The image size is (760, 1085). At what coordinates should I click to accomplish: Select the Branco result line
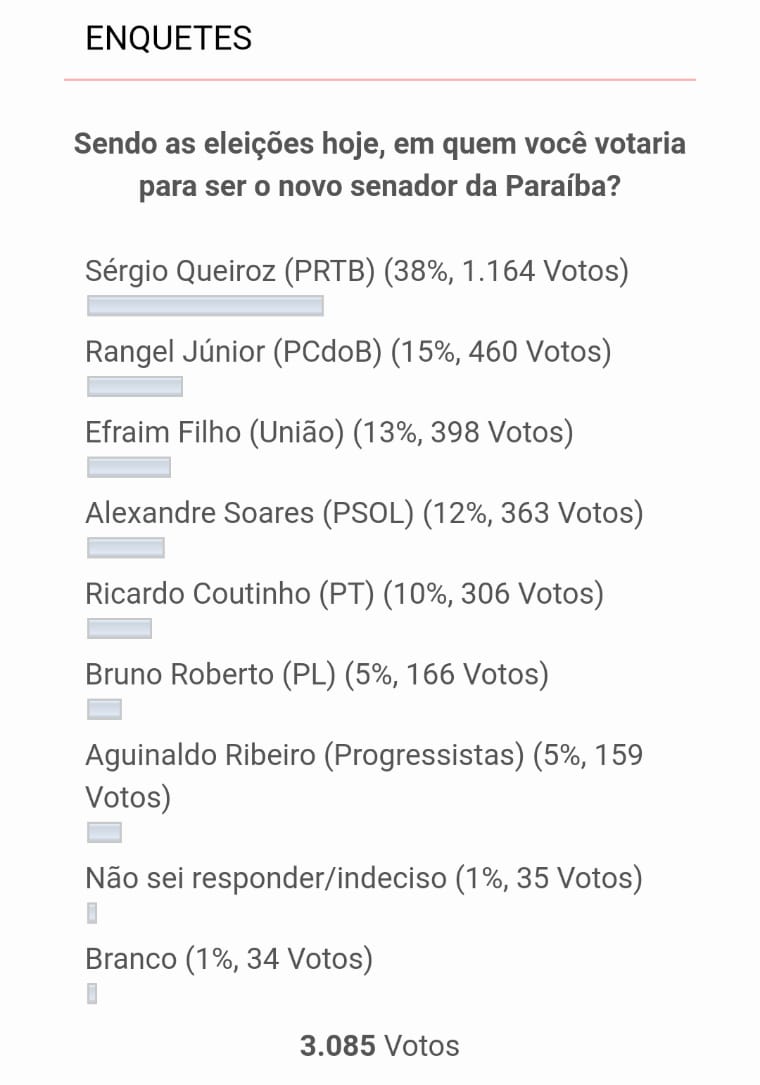pos(229,959)
